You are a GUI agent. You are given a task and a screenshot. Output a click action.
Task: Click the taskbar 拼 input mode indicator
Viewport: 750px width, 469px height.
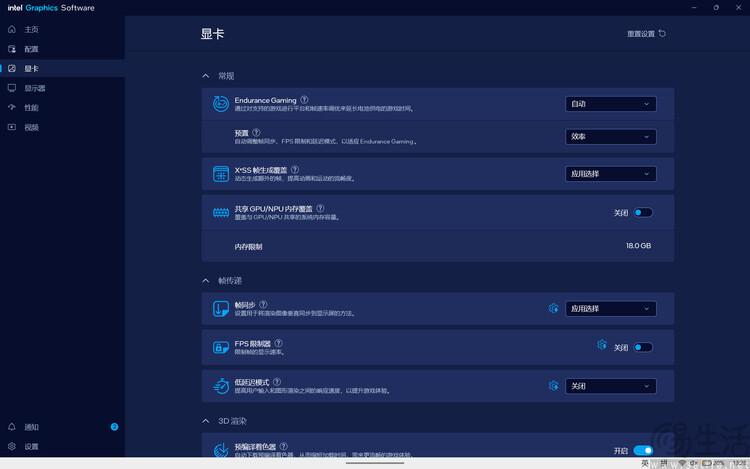[664, 463]
